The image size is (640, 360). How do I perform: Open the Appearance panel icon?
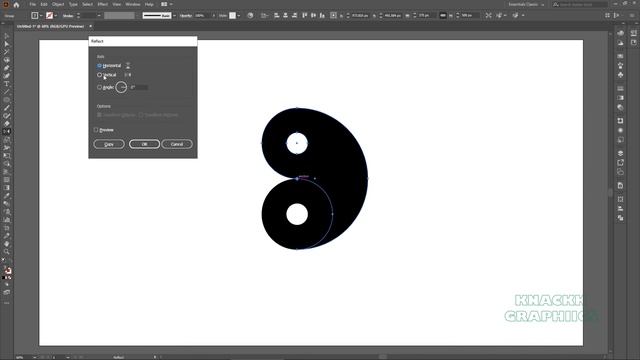point(620,131)
